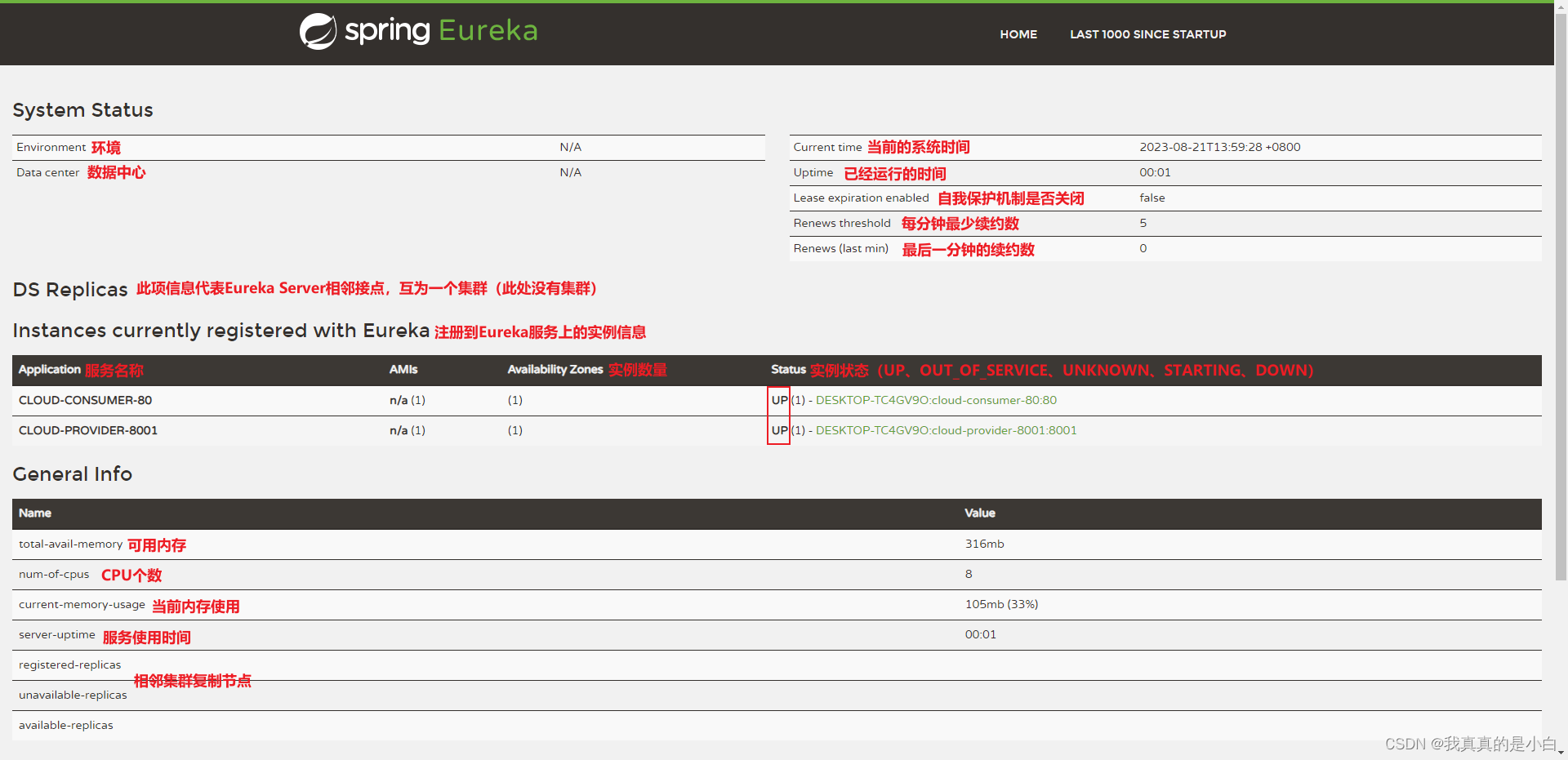Viewport: 1568px width, 760px height.
Task: Click the General Info heading
Action: 72,474
